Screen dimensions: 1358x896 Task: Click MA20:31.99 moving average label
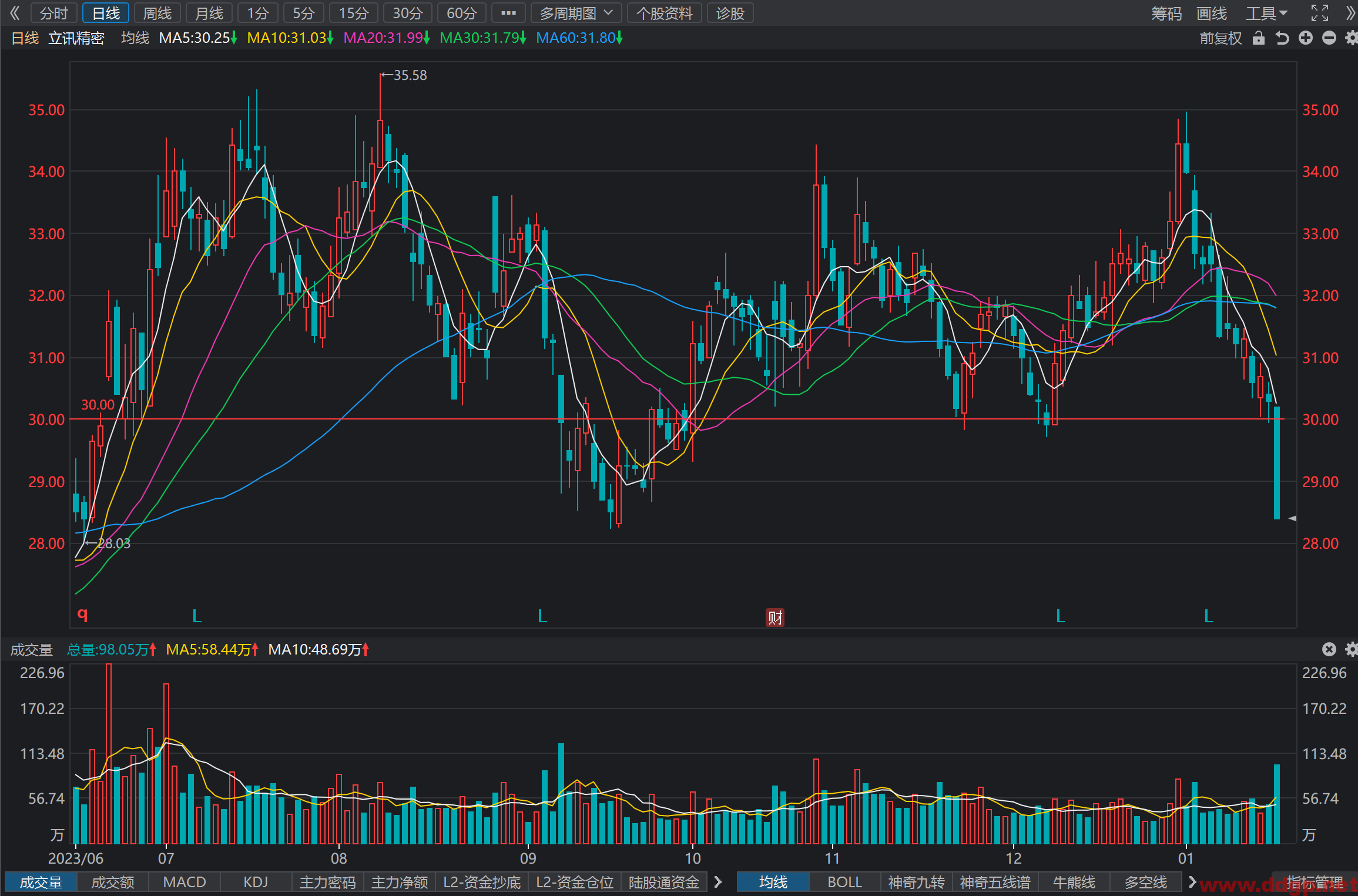387,38
